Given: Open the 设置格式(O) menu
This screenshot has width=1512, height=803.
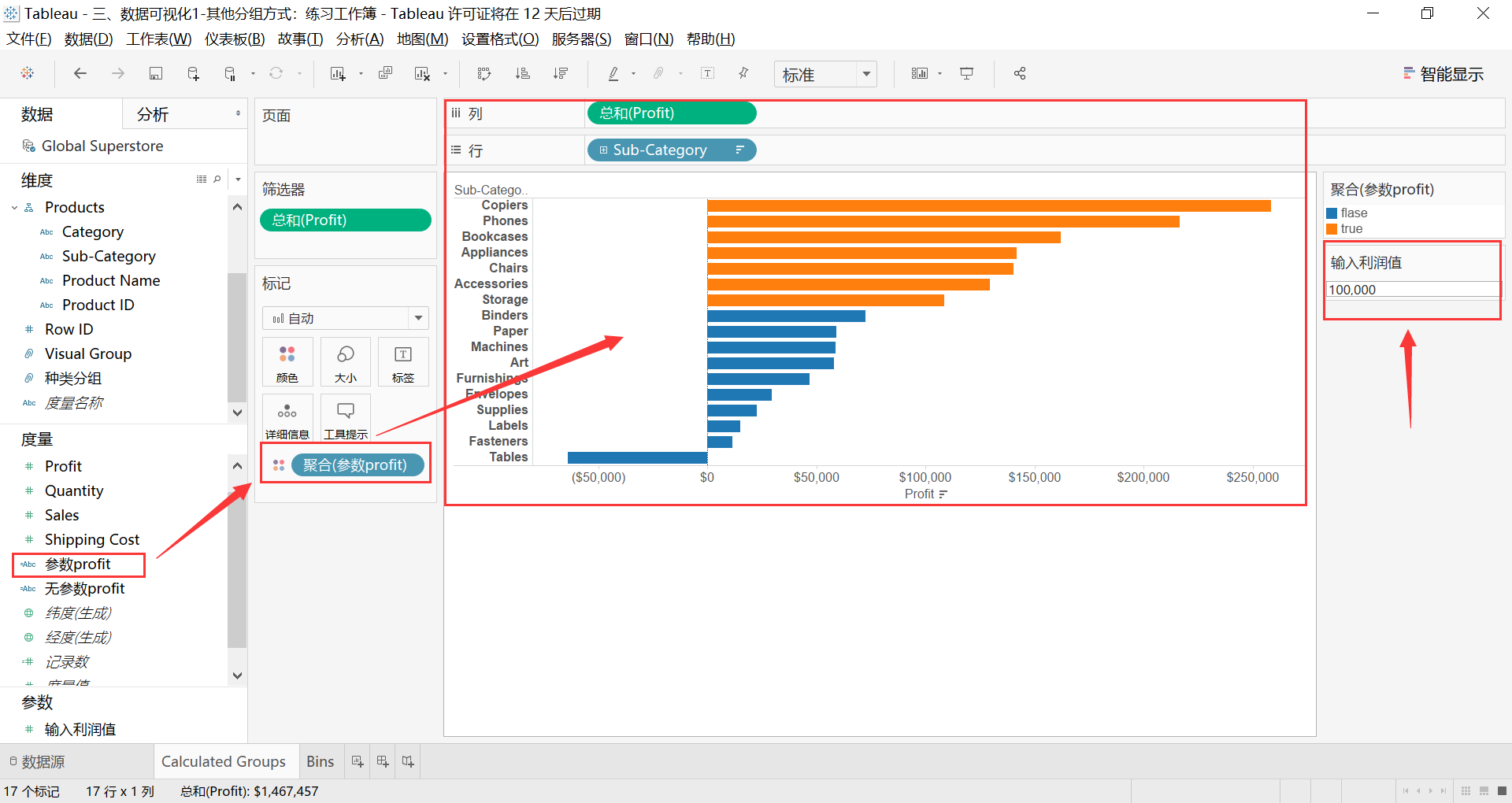Looking at the screenshot, I should pyautogui.click(x=500, y=39).
